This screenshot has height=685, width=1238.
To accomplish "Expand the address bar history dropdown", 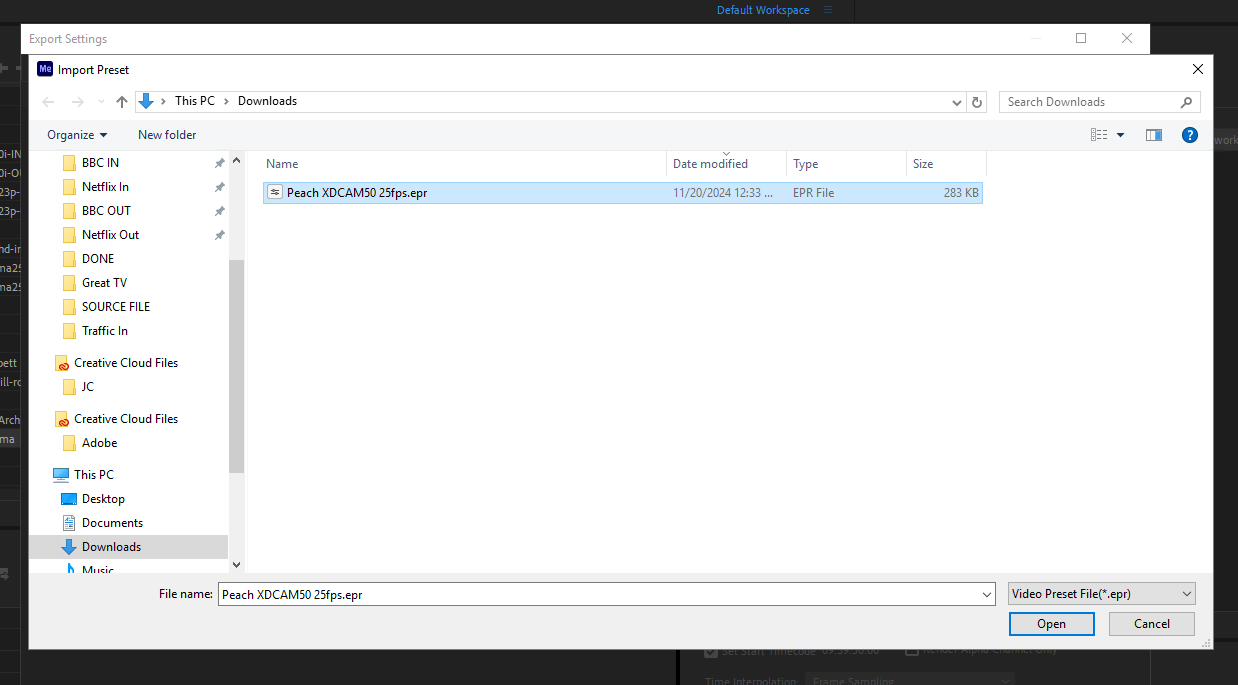I will pyautogui.click(x=957, y=102).
